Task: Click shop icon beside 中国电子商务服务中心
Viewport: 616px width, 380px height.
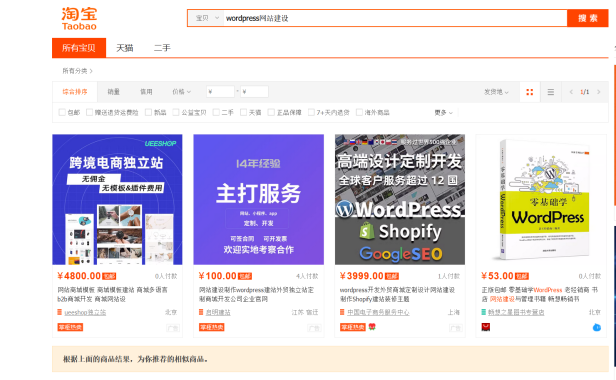Action: point(342,312)
